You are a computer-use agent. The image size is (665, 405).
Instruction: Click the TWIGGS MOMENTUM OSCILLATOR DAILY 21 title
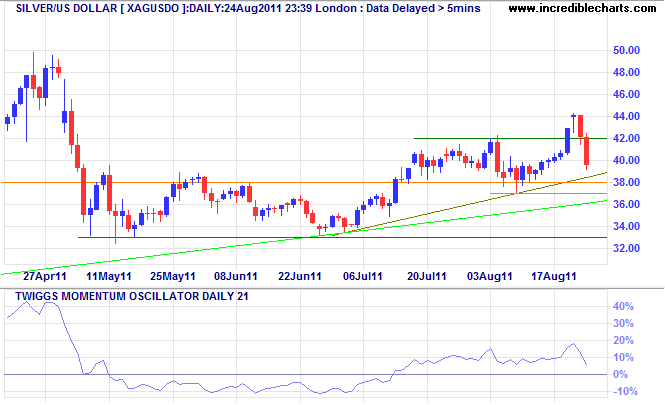[131, 296]
